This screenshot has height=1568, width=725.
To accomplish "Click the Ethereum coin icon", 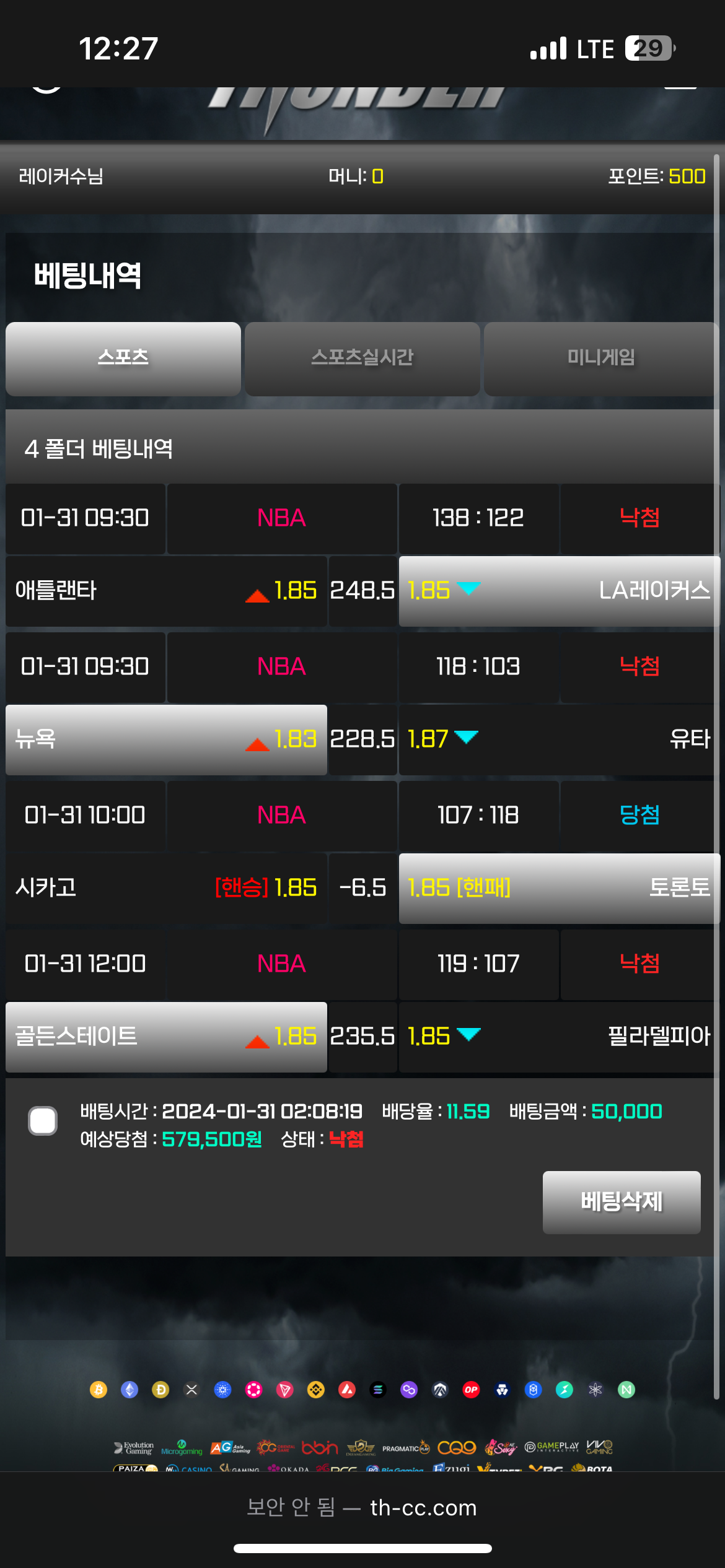I will 130,1390.
